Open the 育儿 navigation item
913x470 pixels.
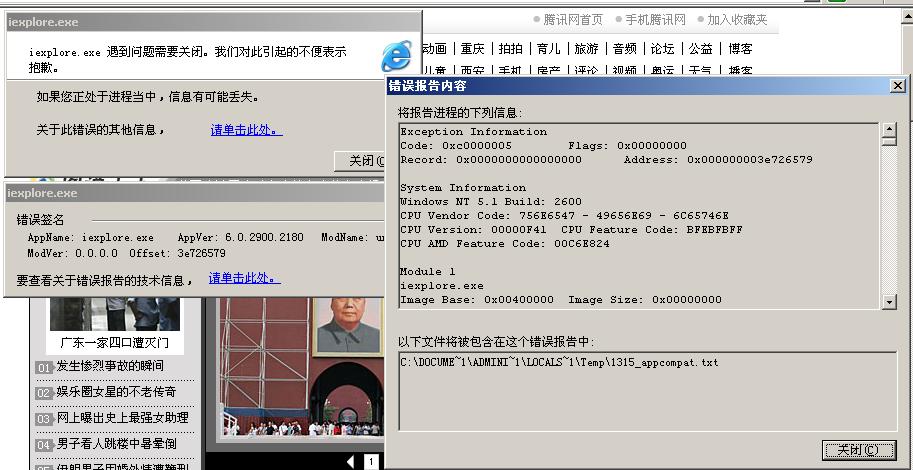pyautogui.click(x=548, y=48)
